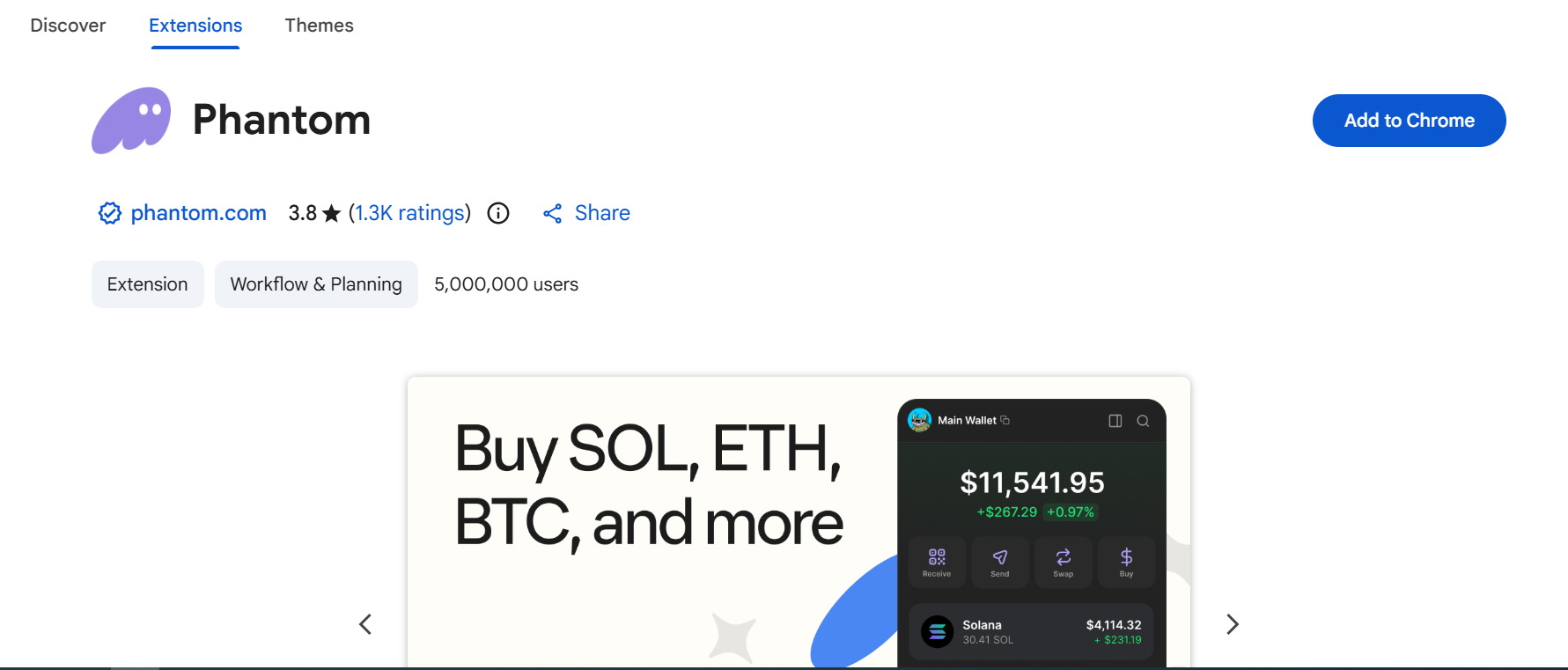Viewport: 1568px width, 670px height.
Task: Click the verified publisher badge before phantom.com
Action: (x=109, y=213)
